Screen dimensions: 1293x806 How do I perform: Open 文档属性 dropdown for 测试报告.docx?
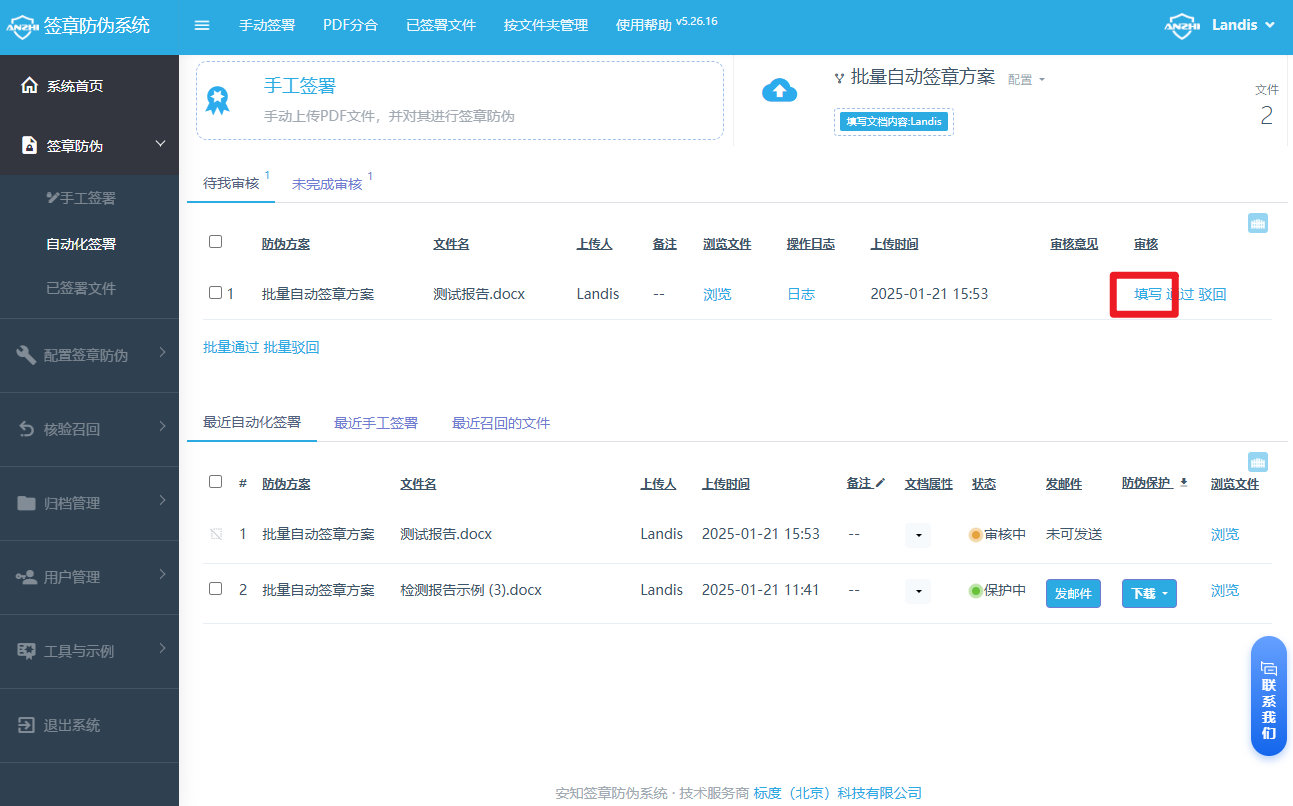click(x=917, y=535)
